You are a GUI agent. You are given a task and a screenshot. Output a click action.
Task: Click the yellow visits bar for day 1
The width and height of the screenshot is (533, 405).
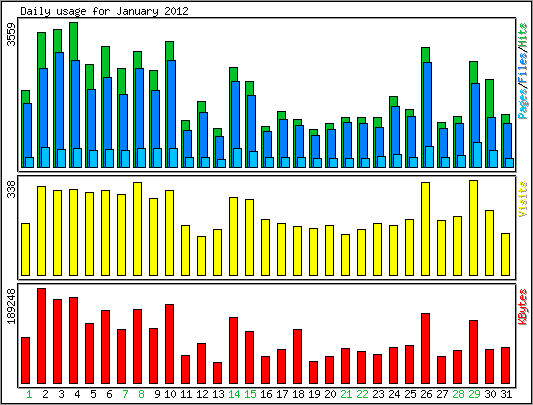[x=25, y=249]
